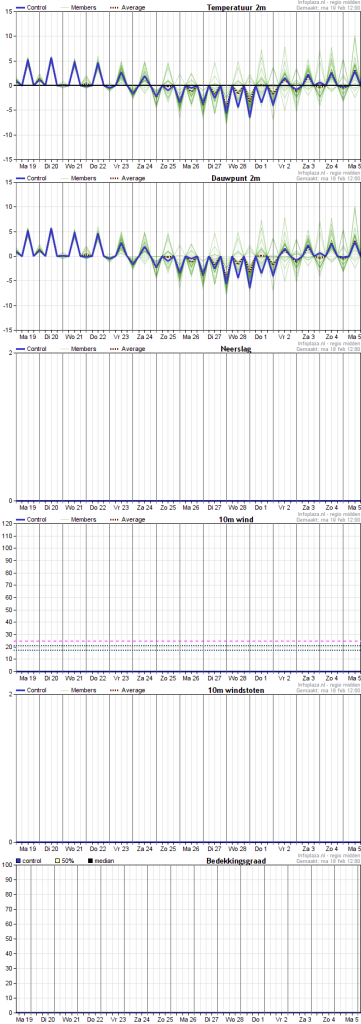The image size is (361, 1024).
Task: Click the yellow 50% legend box in the Bedekkingsgraad chart
Action: click(x=57, y=861)
